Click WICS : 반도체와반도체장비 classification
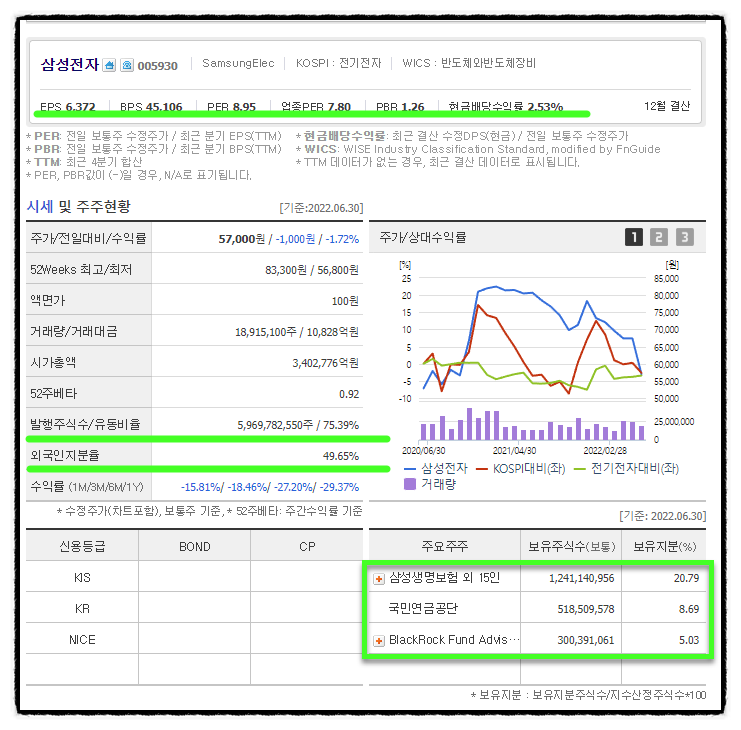The image size is (741, 730). click(x=469, y=63)
